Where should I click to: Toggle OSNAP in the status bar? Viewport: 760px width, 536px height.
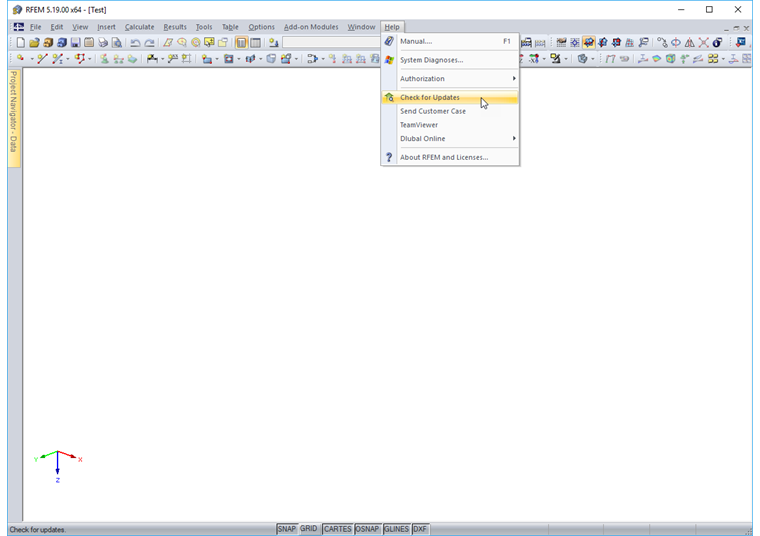(367, 529)
